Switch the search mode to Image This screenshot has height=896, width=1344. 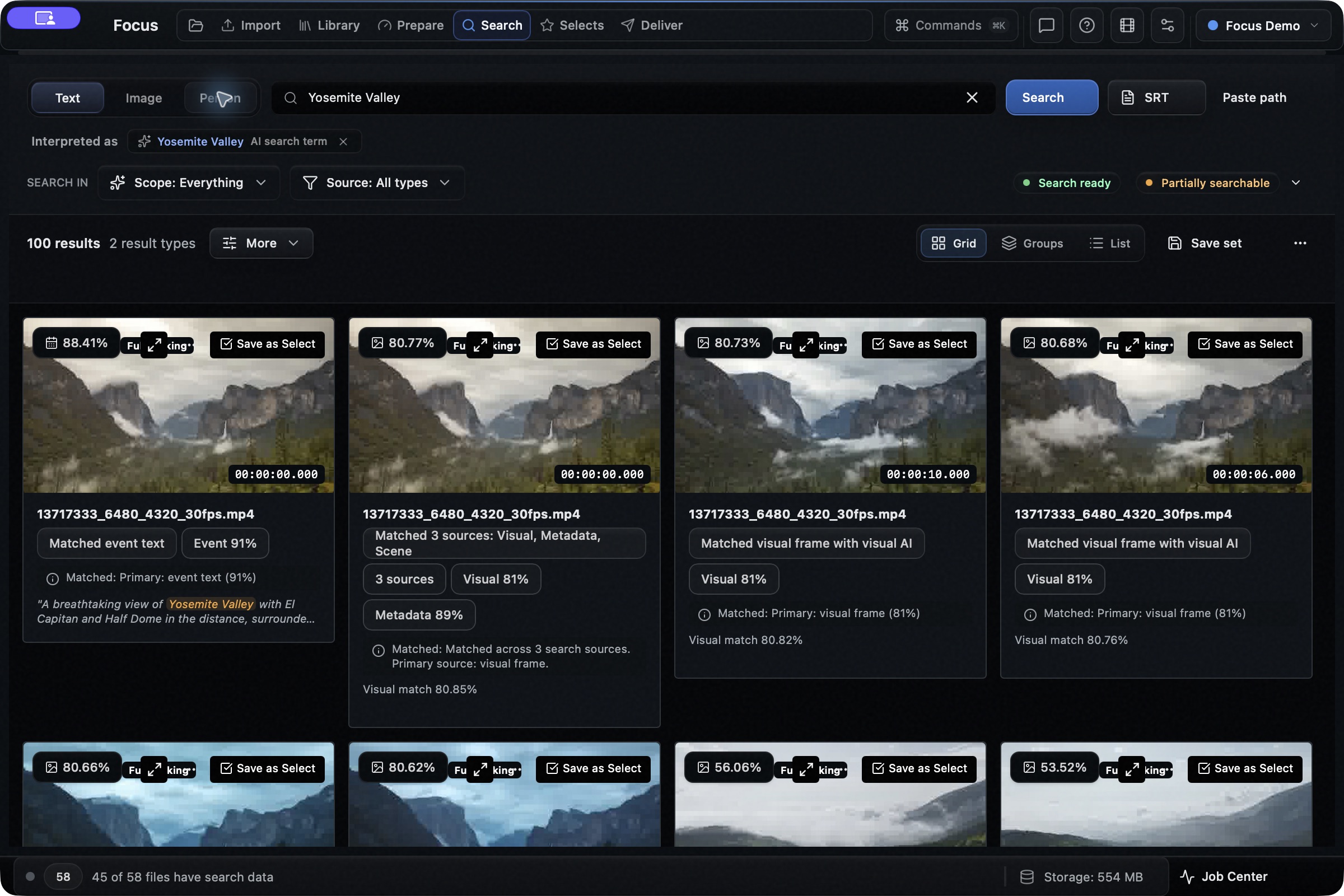click(143, 97)
